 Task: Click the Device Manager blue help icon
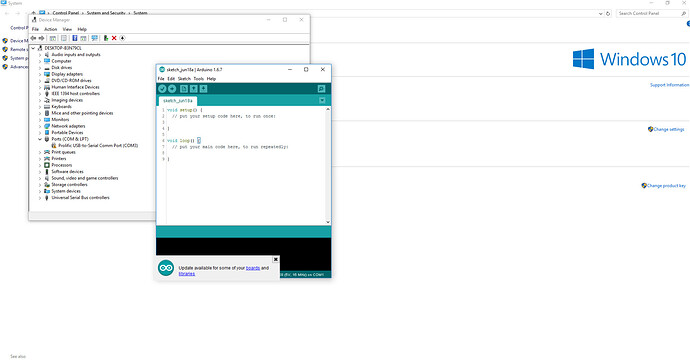(x=75, y=38)
